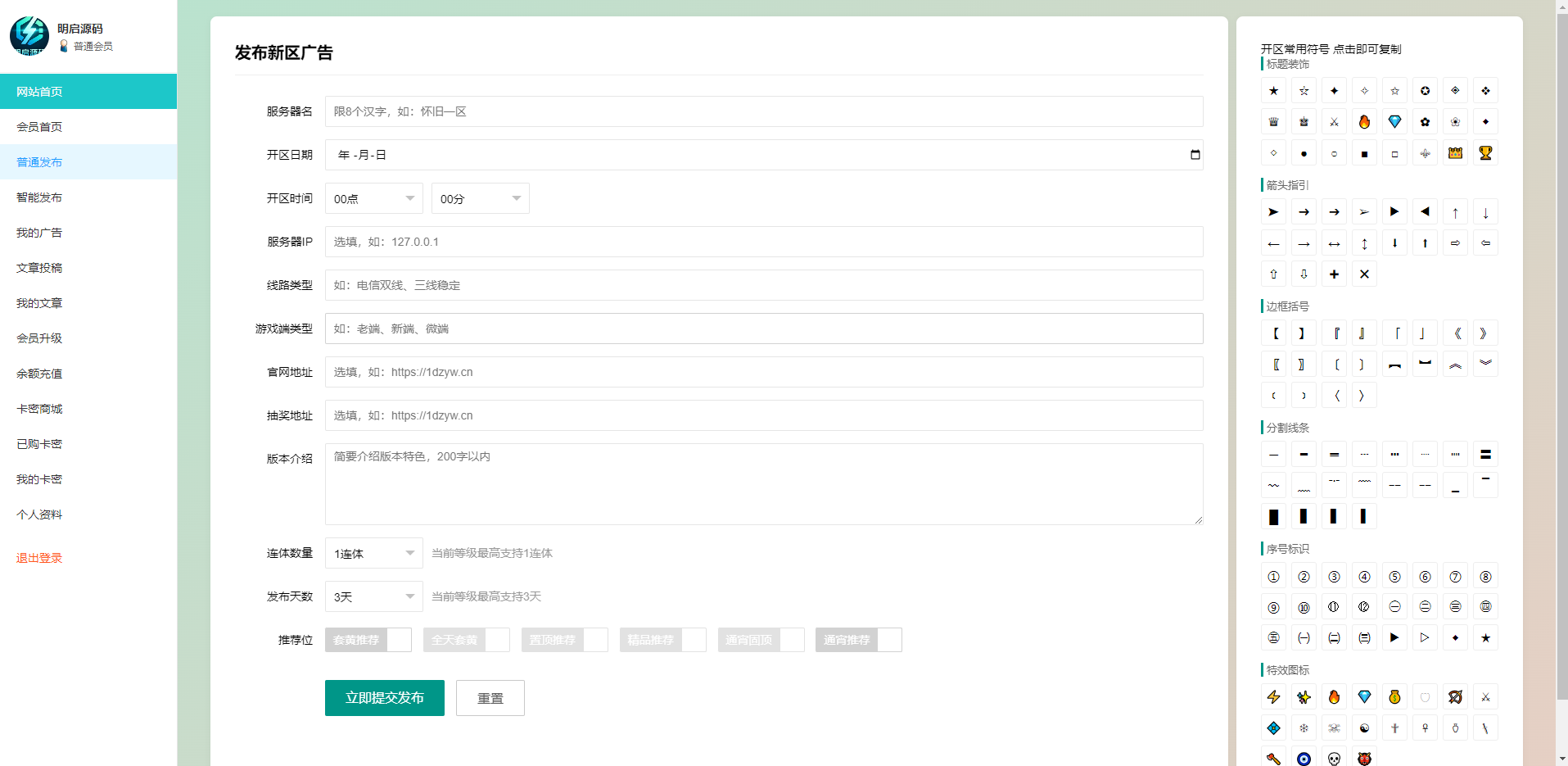Copy the 《 left double angle bracket

click(x=1455, y=333)
